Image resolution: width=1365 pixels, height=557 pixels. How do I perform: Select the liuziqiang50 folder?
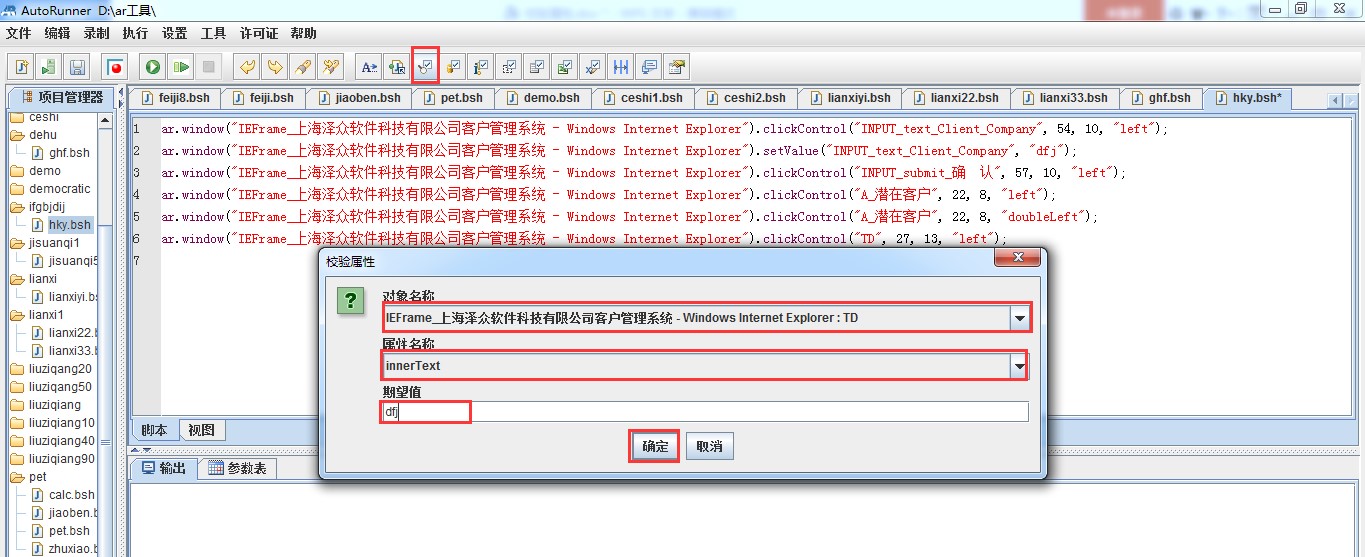click(x=51, y=387)
